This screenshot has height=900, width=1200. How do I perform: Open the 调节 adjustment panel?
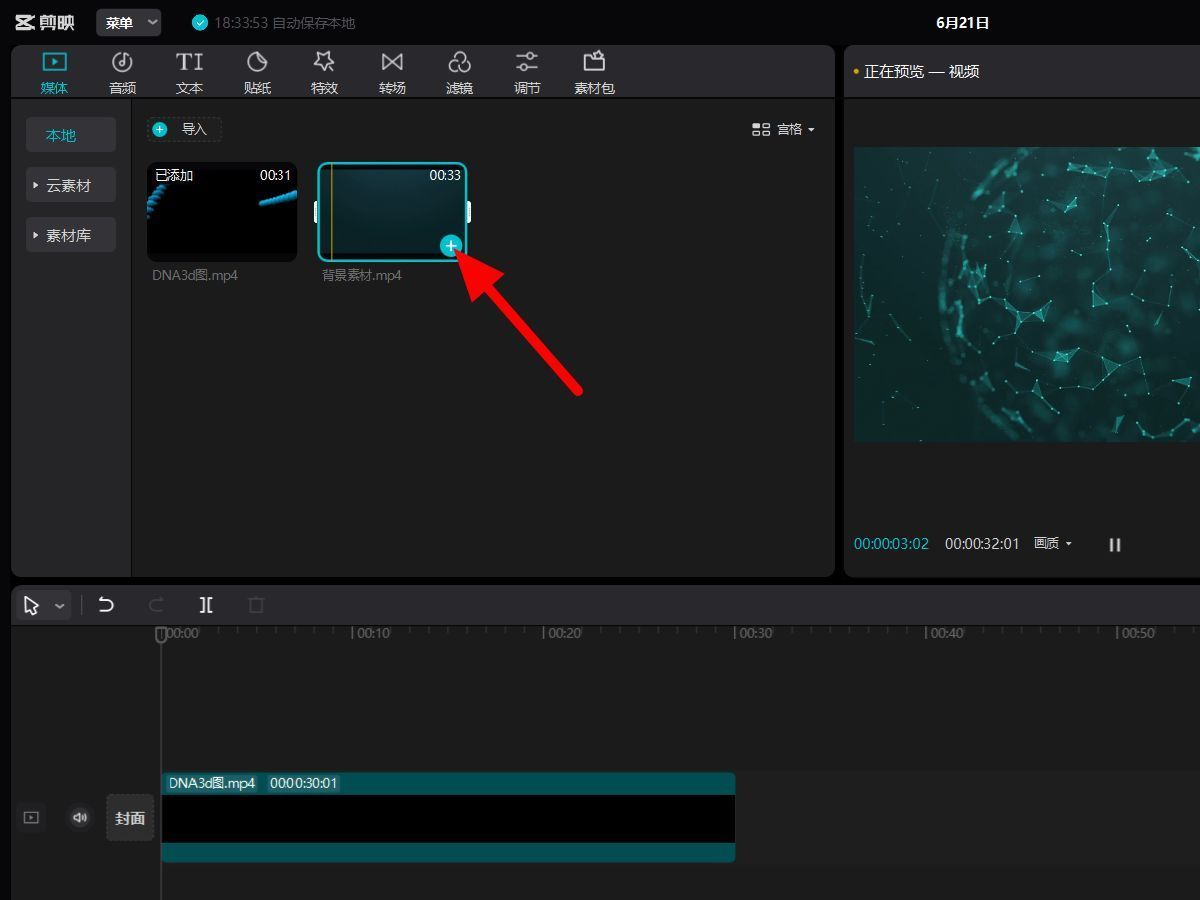(527, 72)
